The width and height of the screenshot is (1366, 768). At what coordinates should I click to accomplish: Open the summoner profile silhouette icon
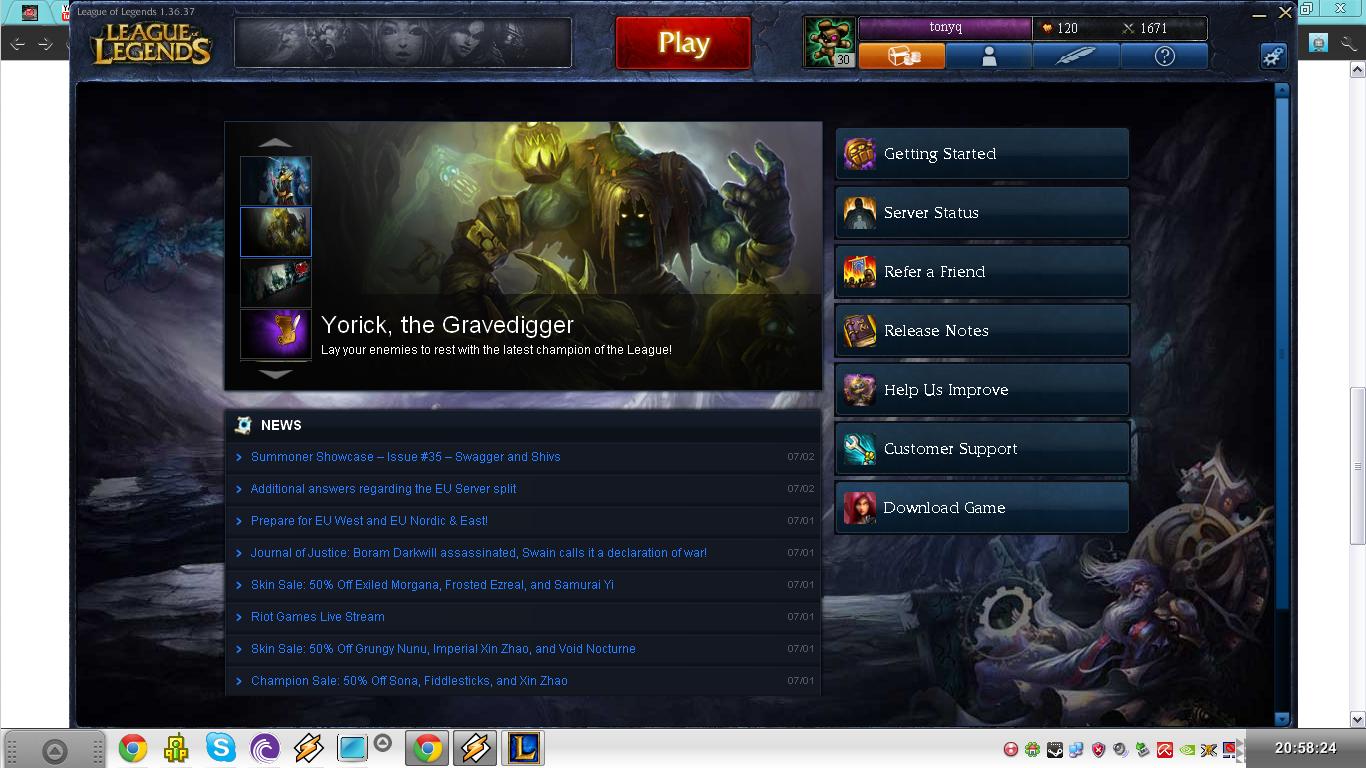(988, 57)
